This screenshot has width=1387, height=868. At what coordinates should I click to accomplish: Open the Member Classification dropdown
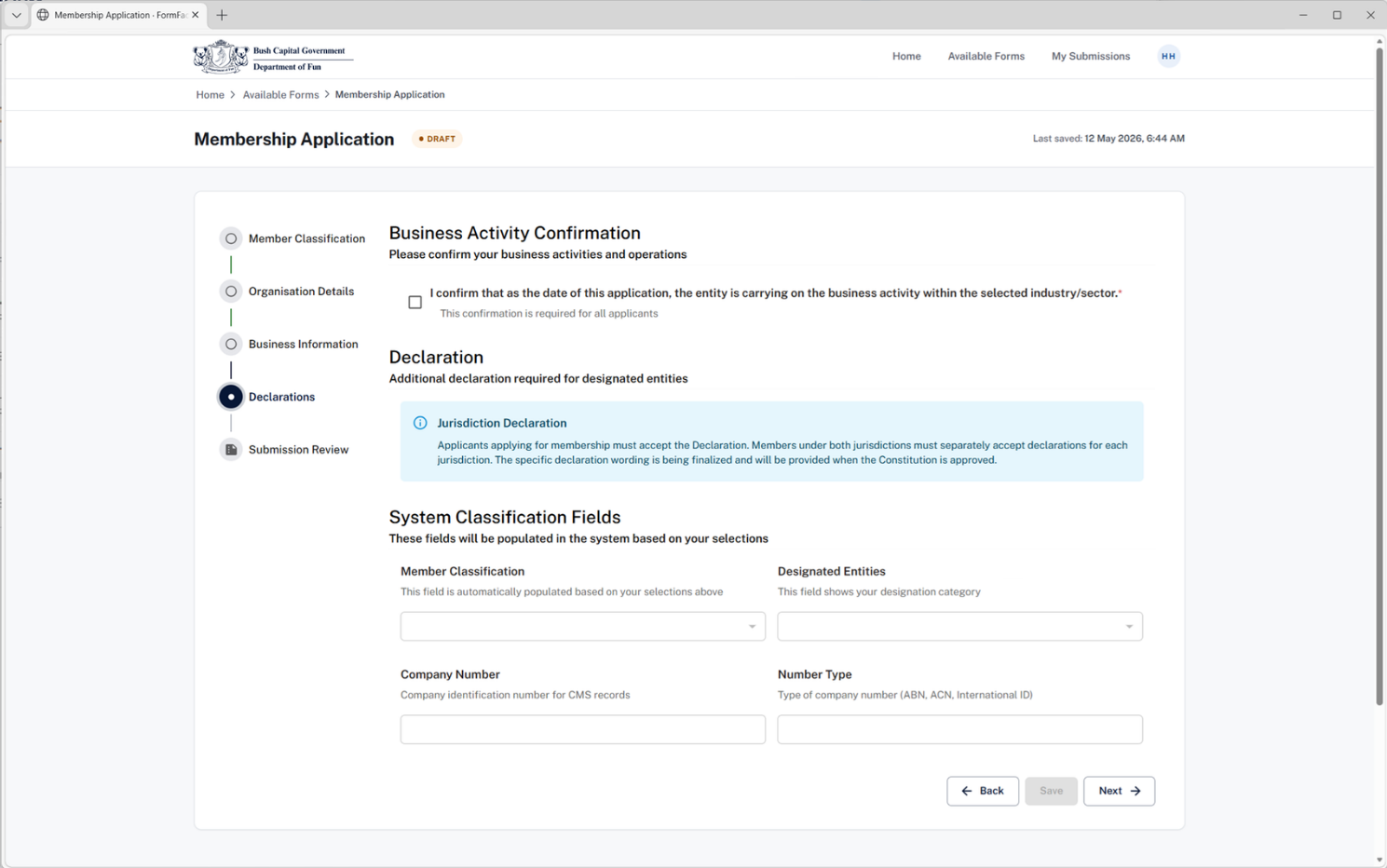[583, 626]
